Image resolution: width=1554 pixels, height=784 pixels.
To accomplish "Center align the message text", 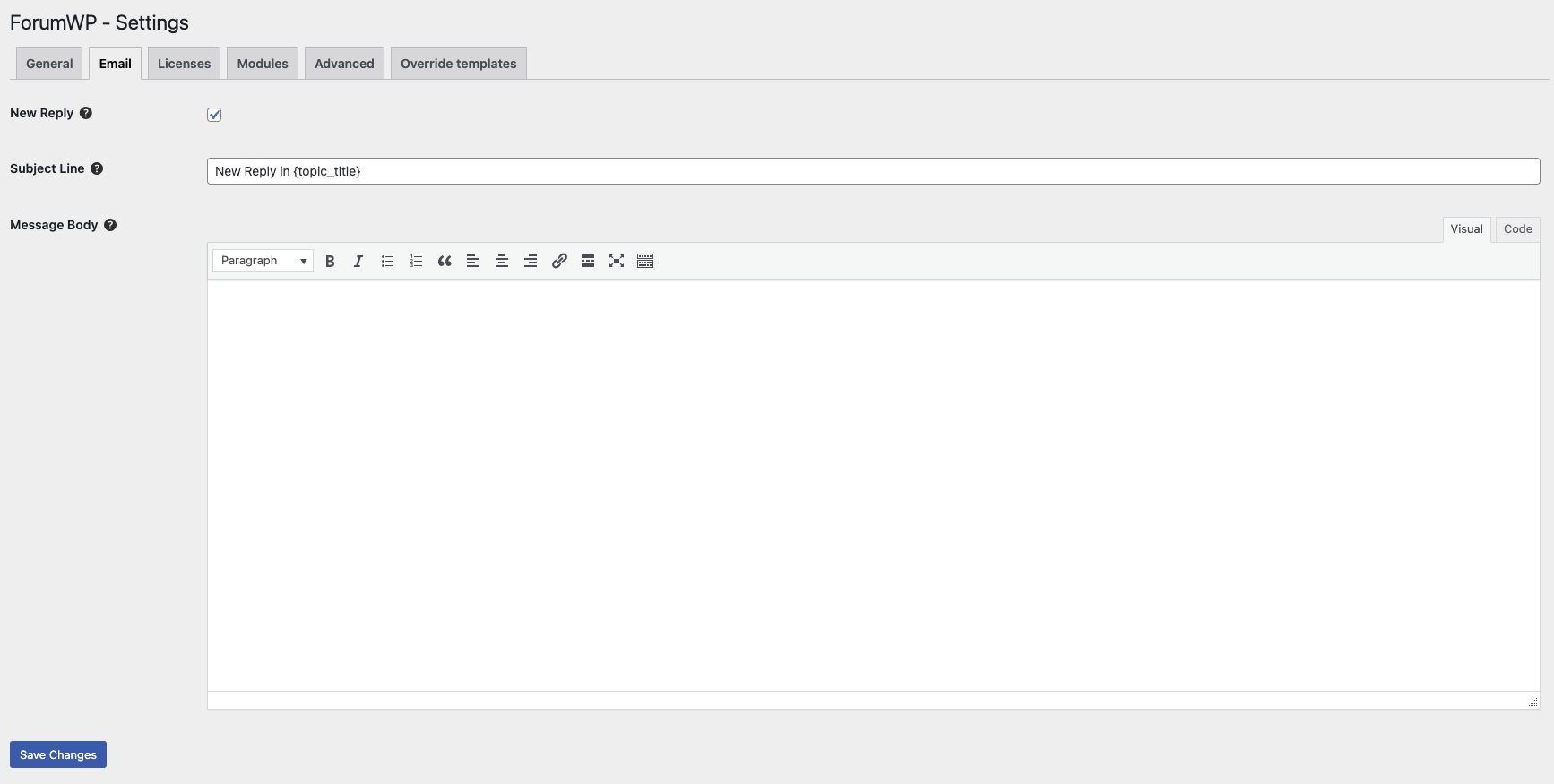I will (x=502, y=261).
